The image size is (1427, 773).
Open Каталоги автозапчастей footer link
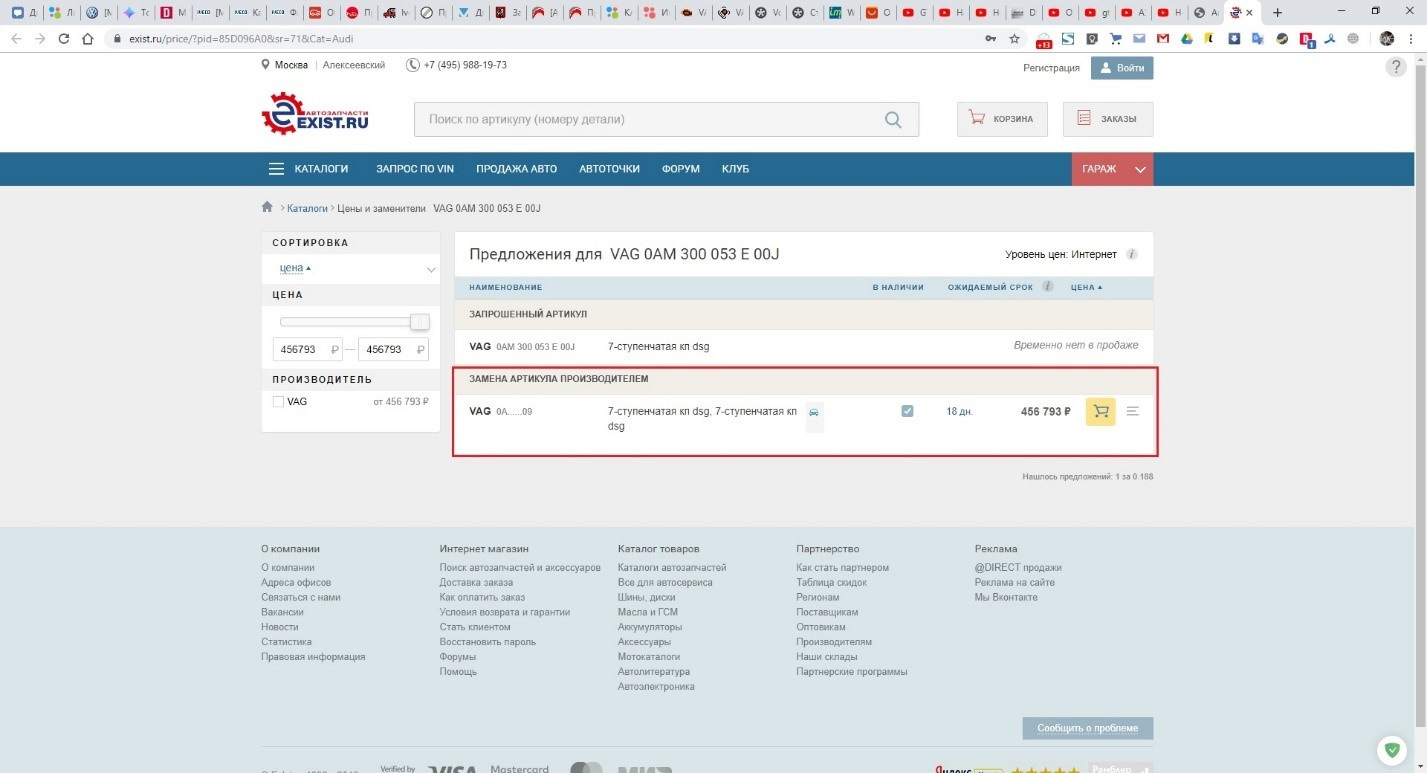[x=672, y=567]
